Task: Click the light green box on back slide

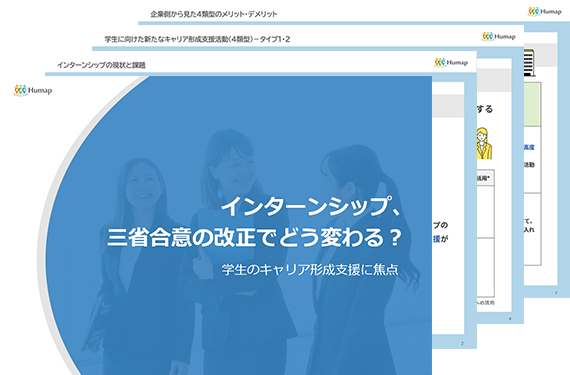Action: click(533, 104)
